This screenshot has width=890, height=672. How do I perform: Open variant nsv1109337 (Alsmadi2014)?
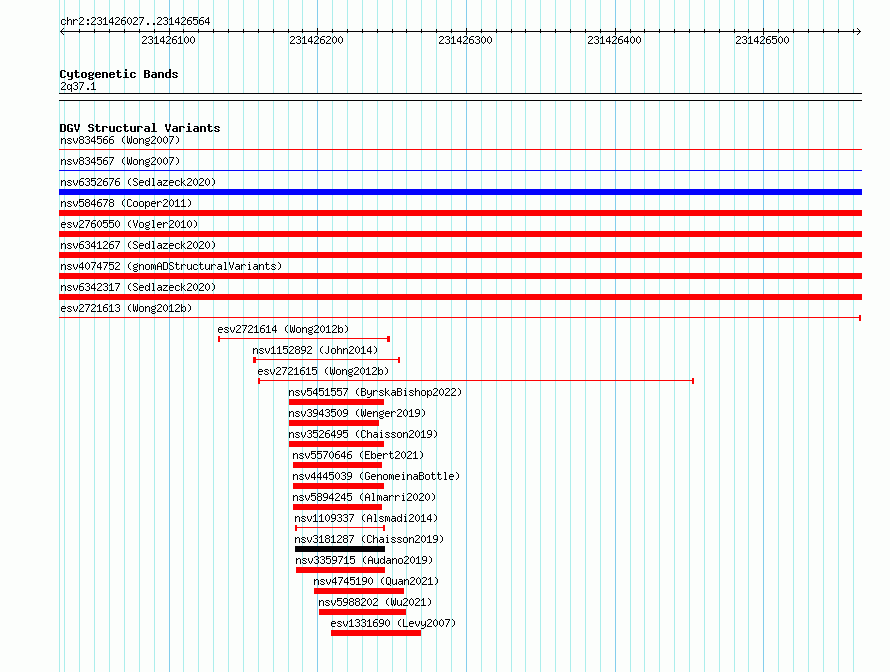(366, 518)
